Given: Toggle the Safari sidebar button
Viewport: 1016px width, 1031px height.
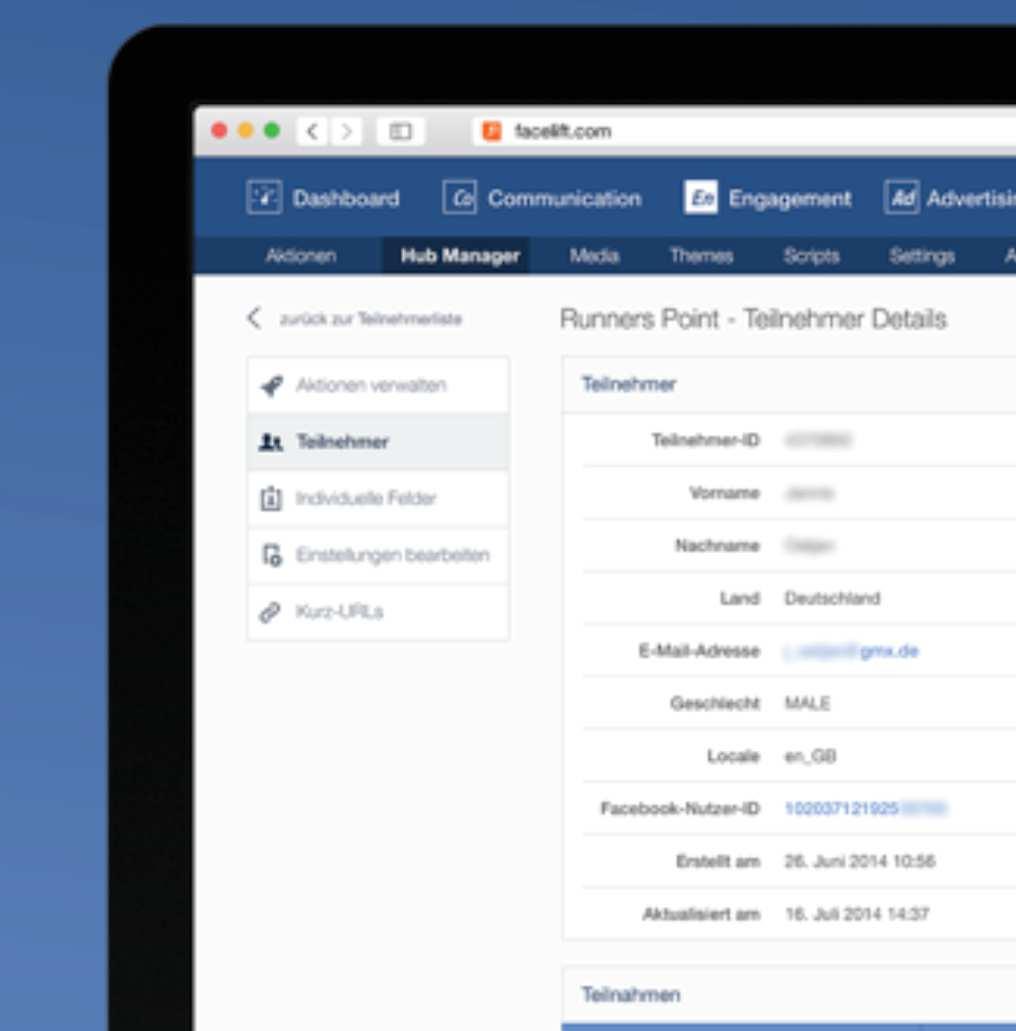Looking at the screenshot, I should tap(400, 132).
